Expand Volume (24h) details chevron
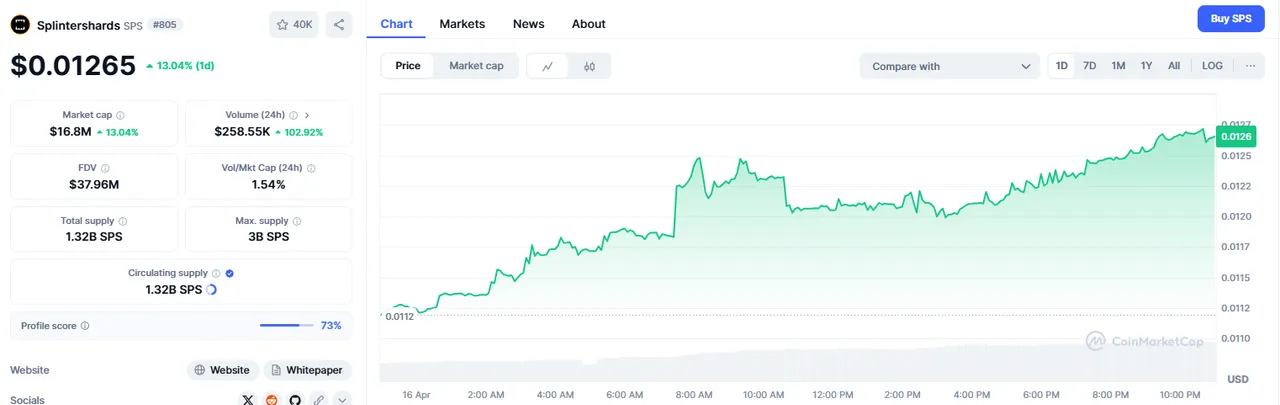 tap(307, 115)
